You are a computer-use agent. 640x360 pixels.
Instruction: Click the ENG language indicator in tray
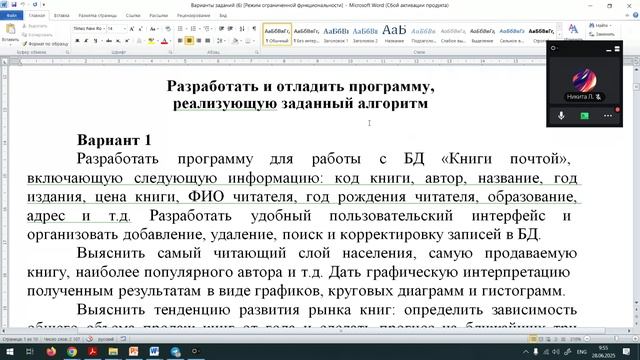582,352
